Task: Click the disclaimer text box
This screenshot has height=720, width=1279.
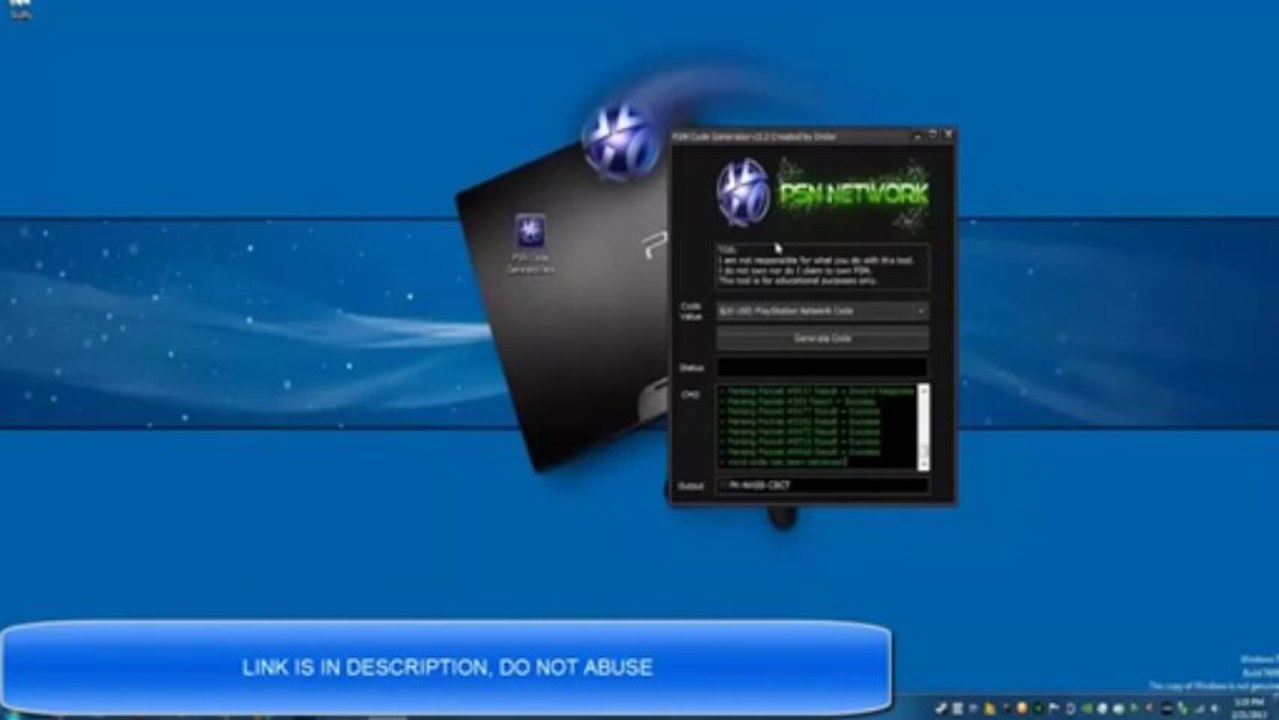Action: [x=822, y=267]
